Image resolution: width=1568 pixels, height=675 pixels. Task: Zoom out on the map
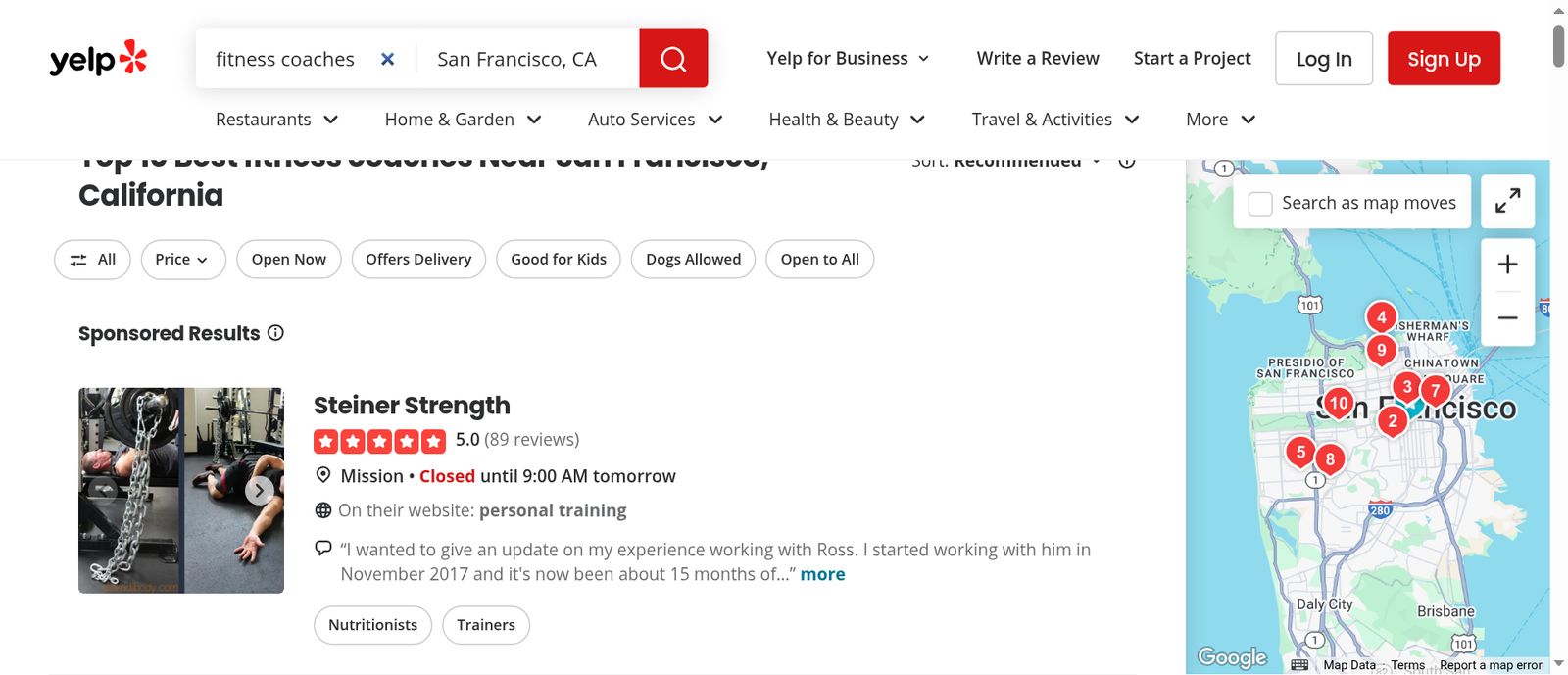pyautogui.click(x=1507, y=318)
